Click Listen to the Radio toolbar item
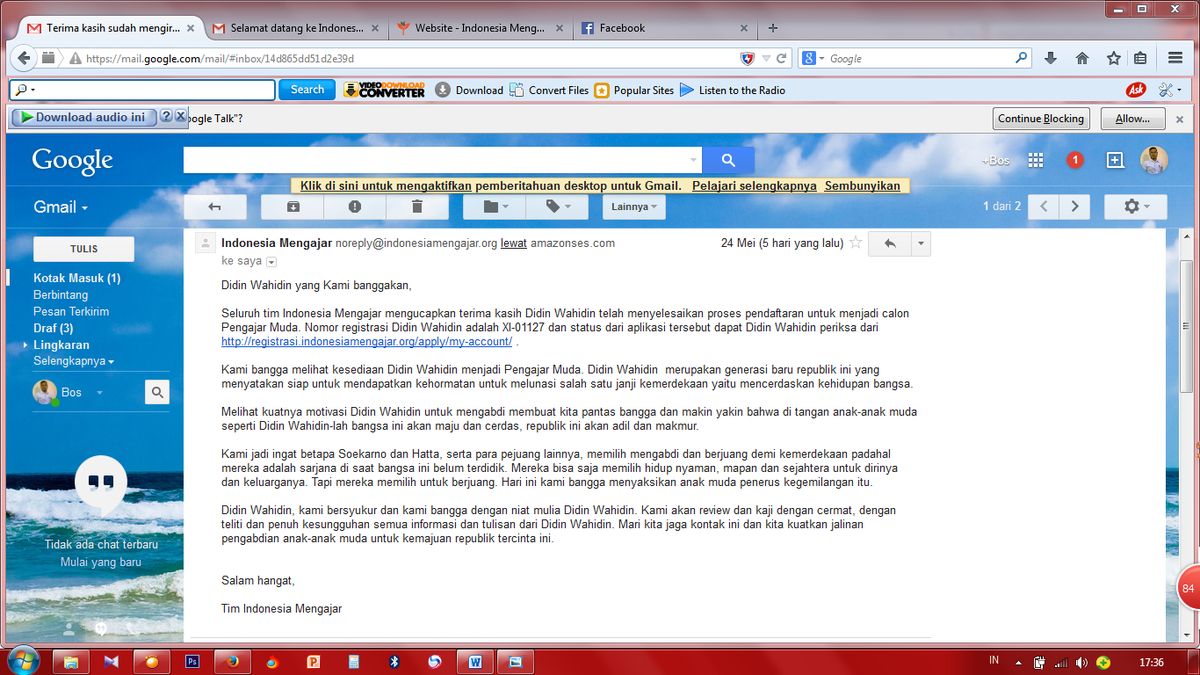 click(x=733, y=90)
